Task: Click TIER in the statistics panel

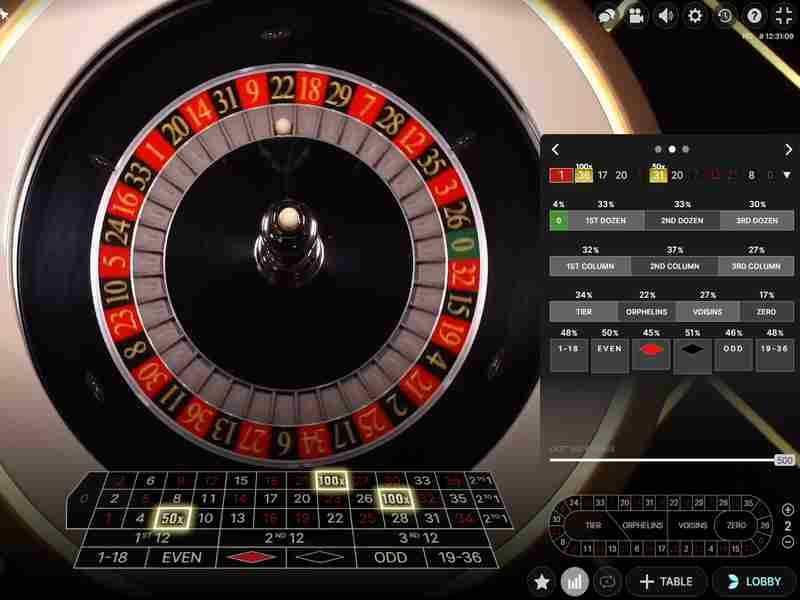Action: click(584, 312)
